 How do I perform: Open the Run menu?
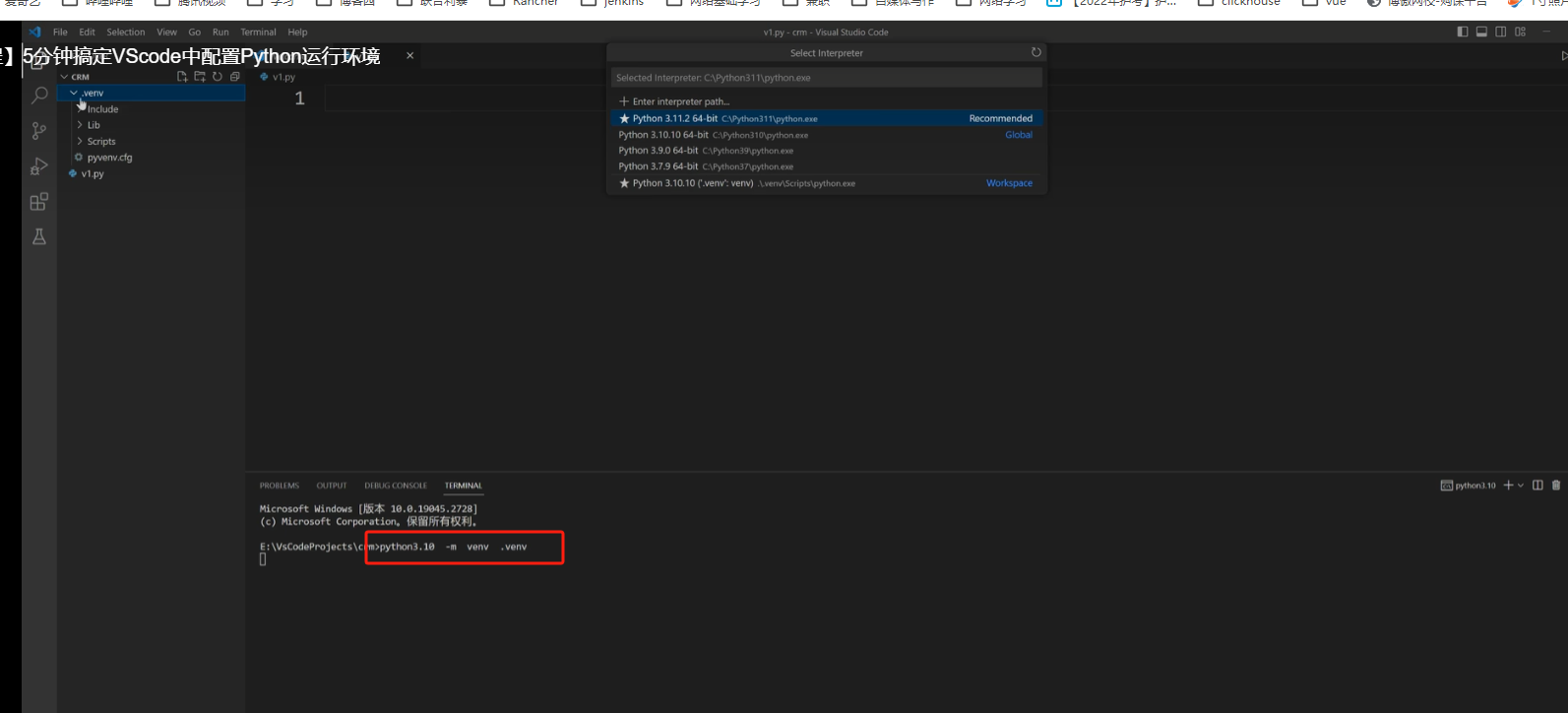click(x=220, y=32)
